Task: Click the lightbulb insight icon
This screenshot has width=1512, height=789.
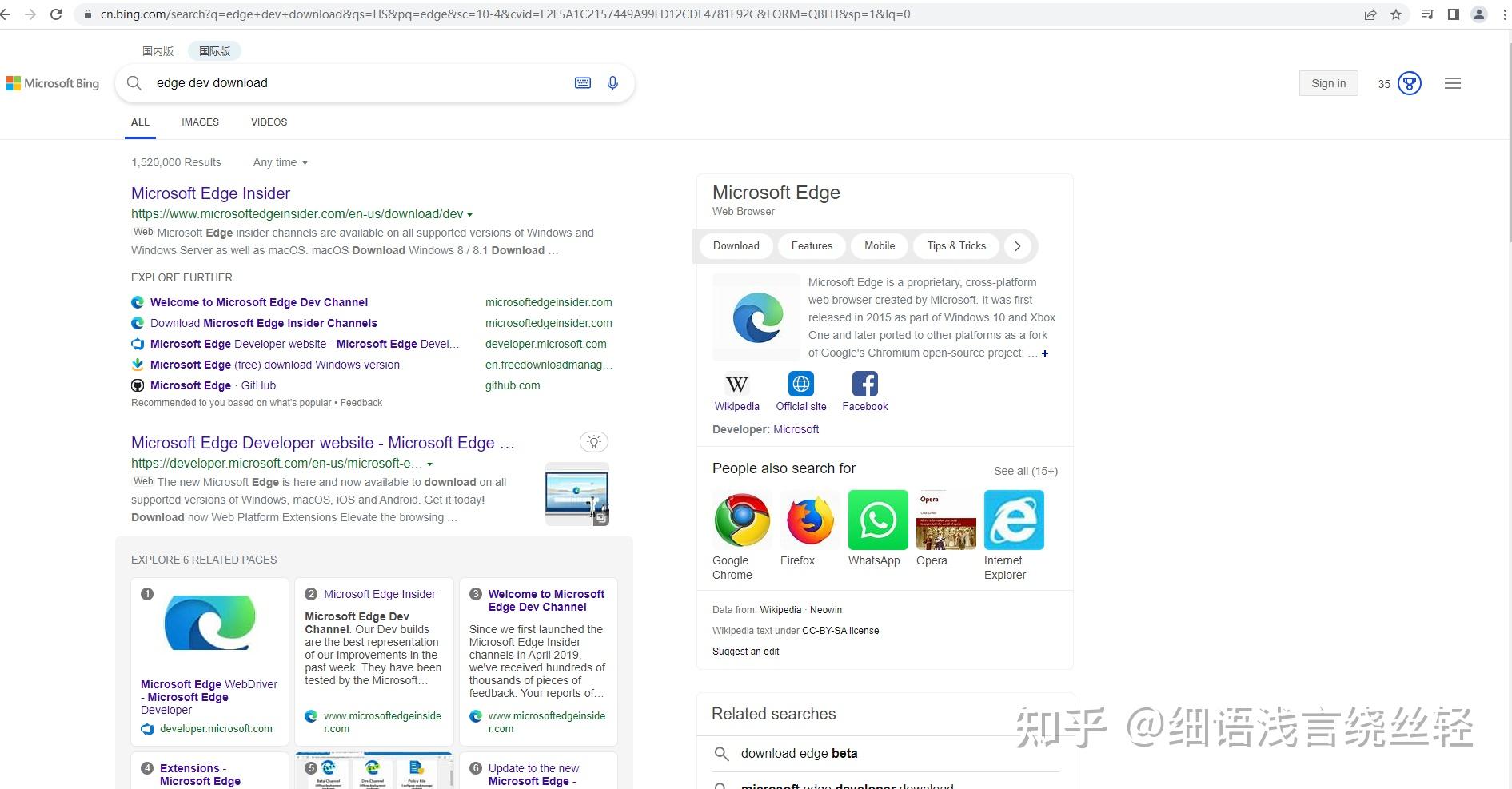Action: click(x=593, y=442)
